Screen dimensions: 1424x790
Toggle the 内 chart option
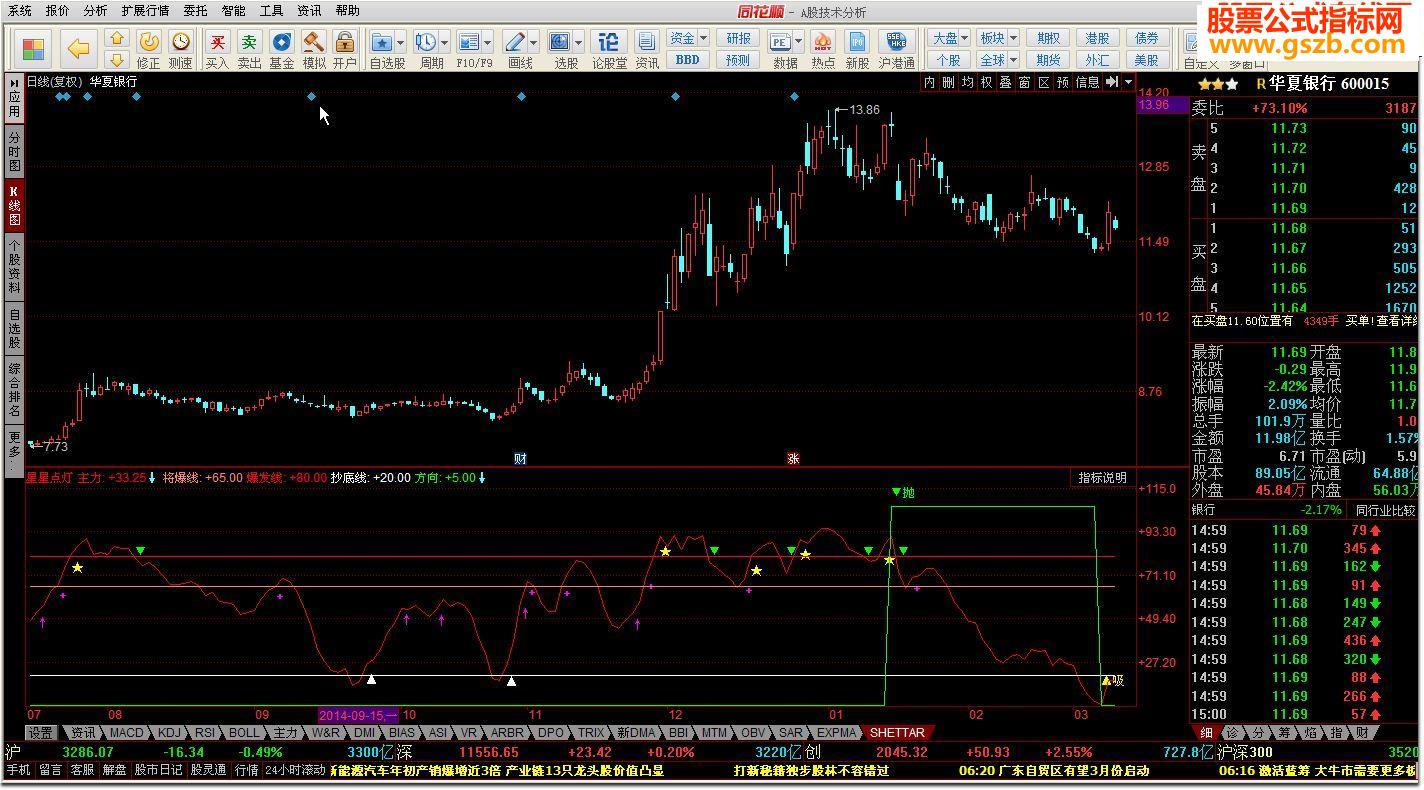coord(930,82)
